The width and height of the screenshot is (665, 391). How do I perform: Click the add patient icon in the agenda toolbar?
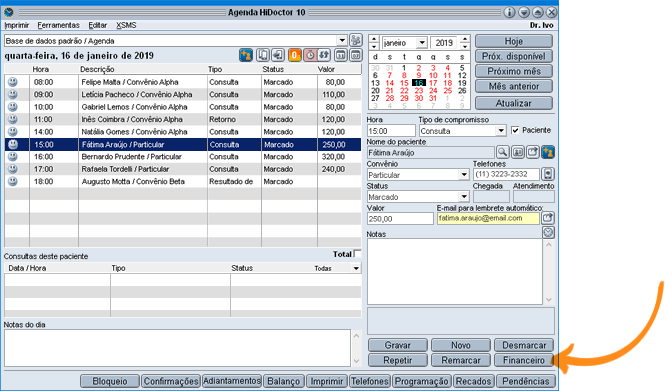coord(246,55)
